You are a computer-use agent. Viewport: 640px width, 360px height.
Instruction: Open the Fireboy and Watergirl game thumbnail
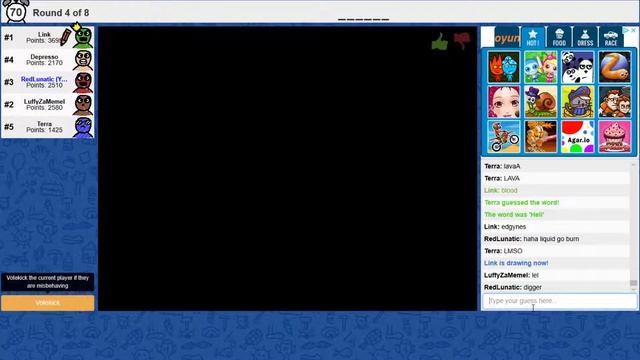(504, 67)
